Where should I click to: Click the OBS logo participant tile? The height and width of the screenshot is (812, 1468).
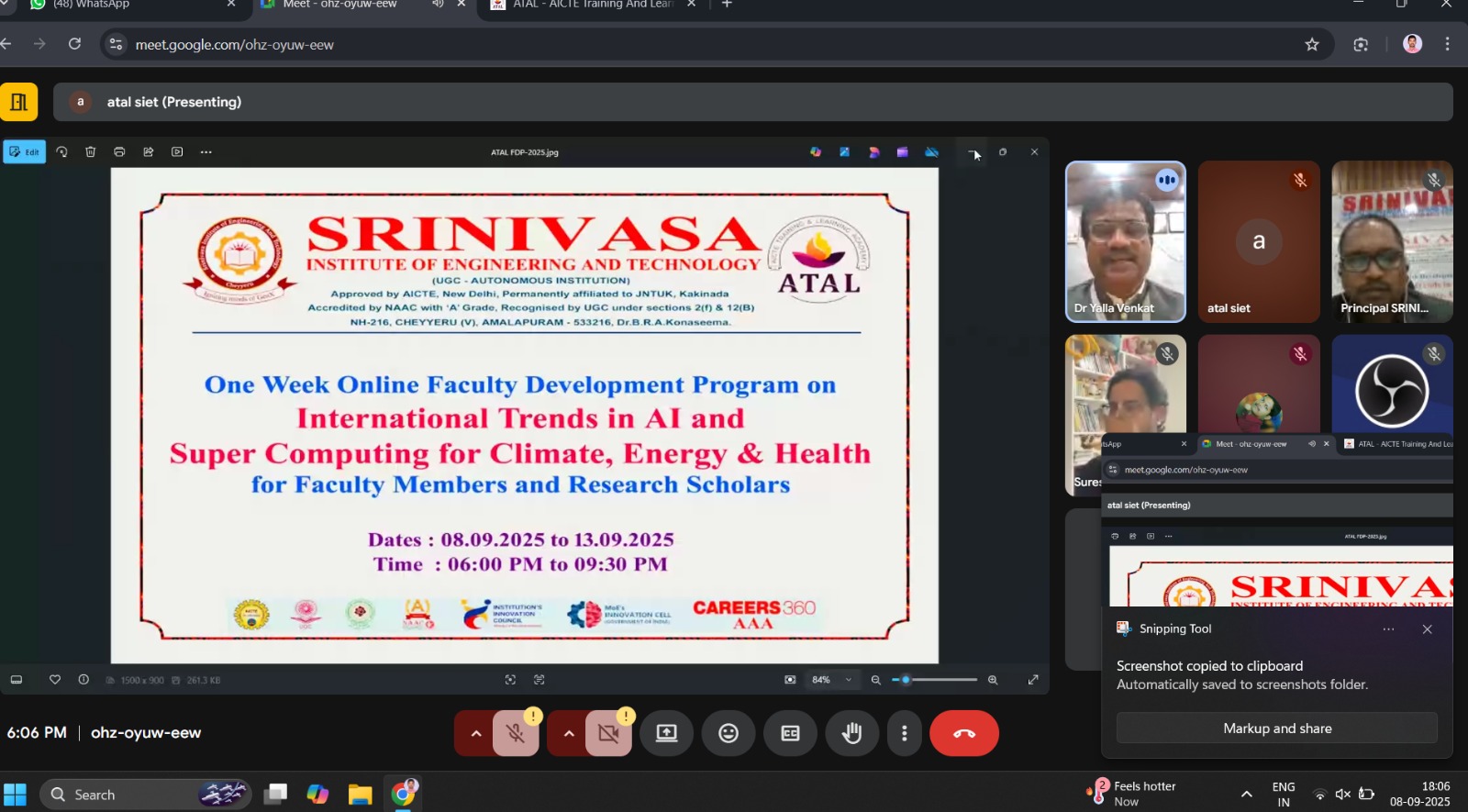click(x=1392, y=385)
